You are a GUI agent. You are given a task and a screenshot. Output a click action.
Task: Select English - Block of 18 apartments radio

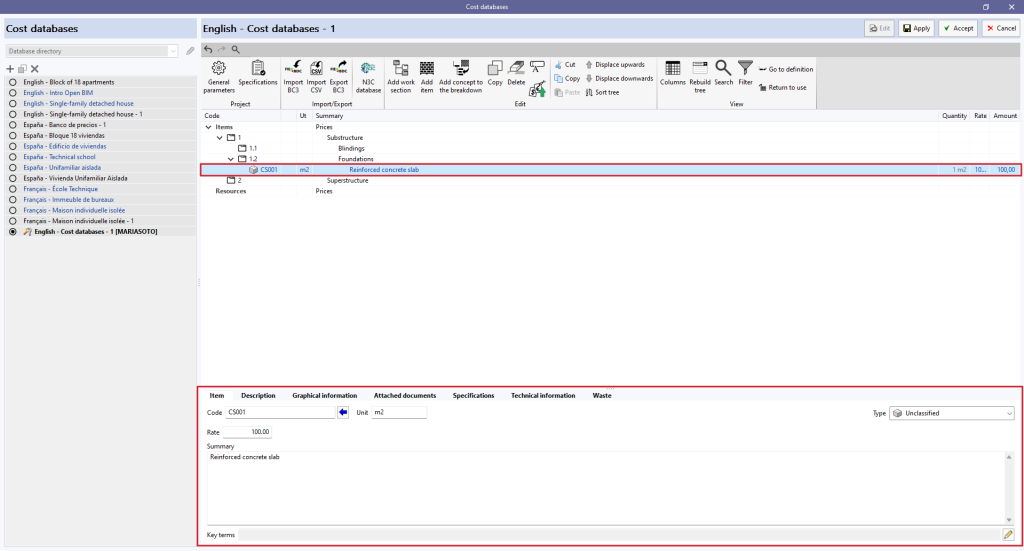12,82
